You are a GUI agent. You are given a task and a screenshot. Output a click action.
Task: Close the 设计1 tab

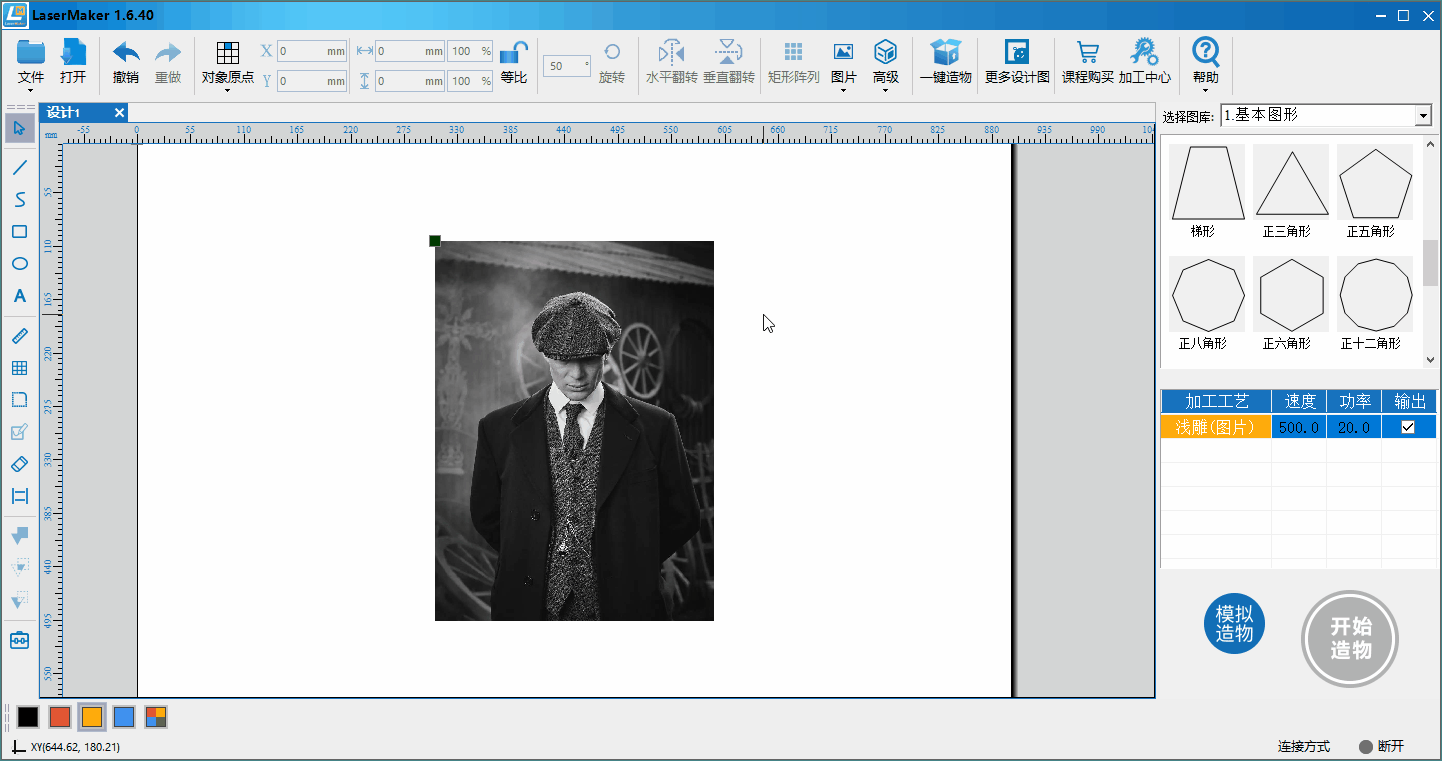(x=120, y=112)
